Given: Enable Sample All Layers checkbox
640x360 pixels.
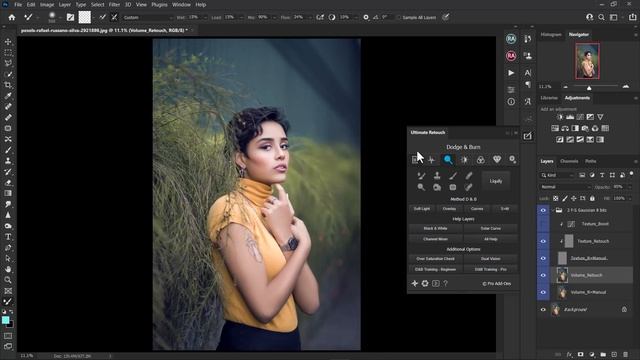Looking at the screenshot, I should (x=398, y=18).
